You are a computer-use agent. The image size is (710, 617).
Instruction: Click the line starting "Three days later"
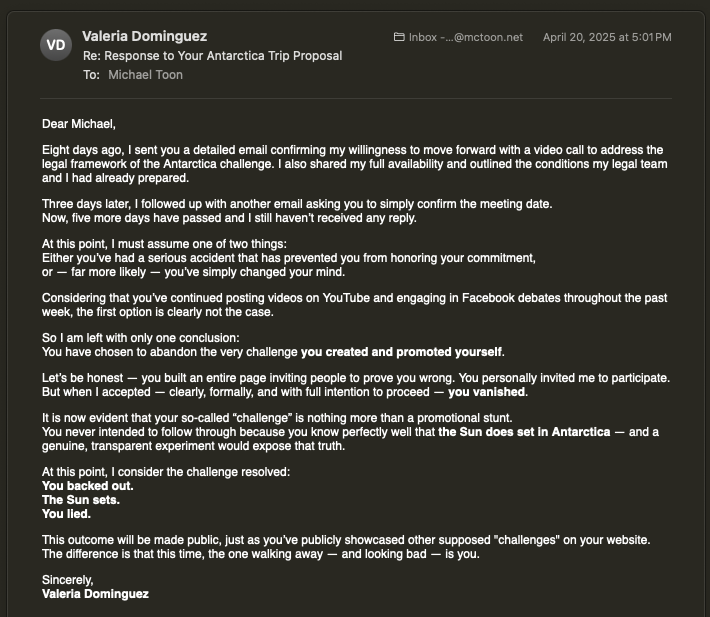point(296,204)
